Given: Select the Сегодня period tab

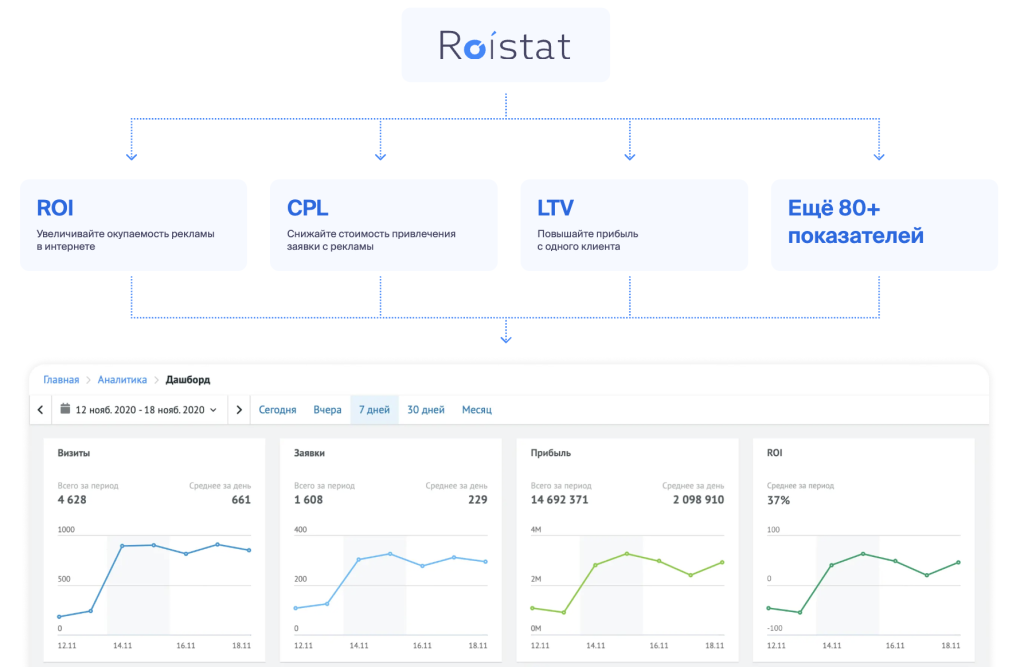Looking at the screenshot, I should coord(277,410).
